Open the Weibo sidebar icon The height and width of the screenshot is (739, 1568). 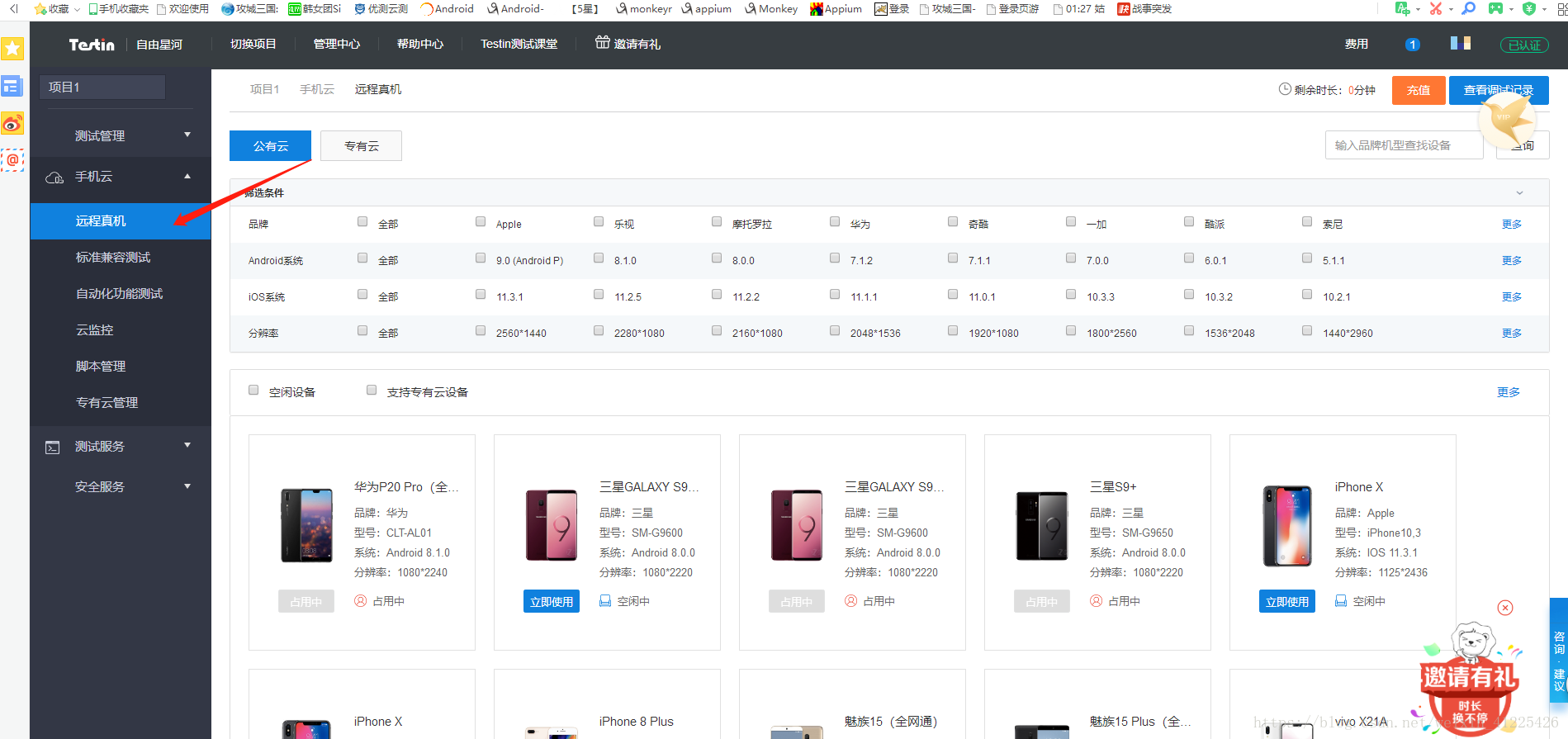[12, 124]
